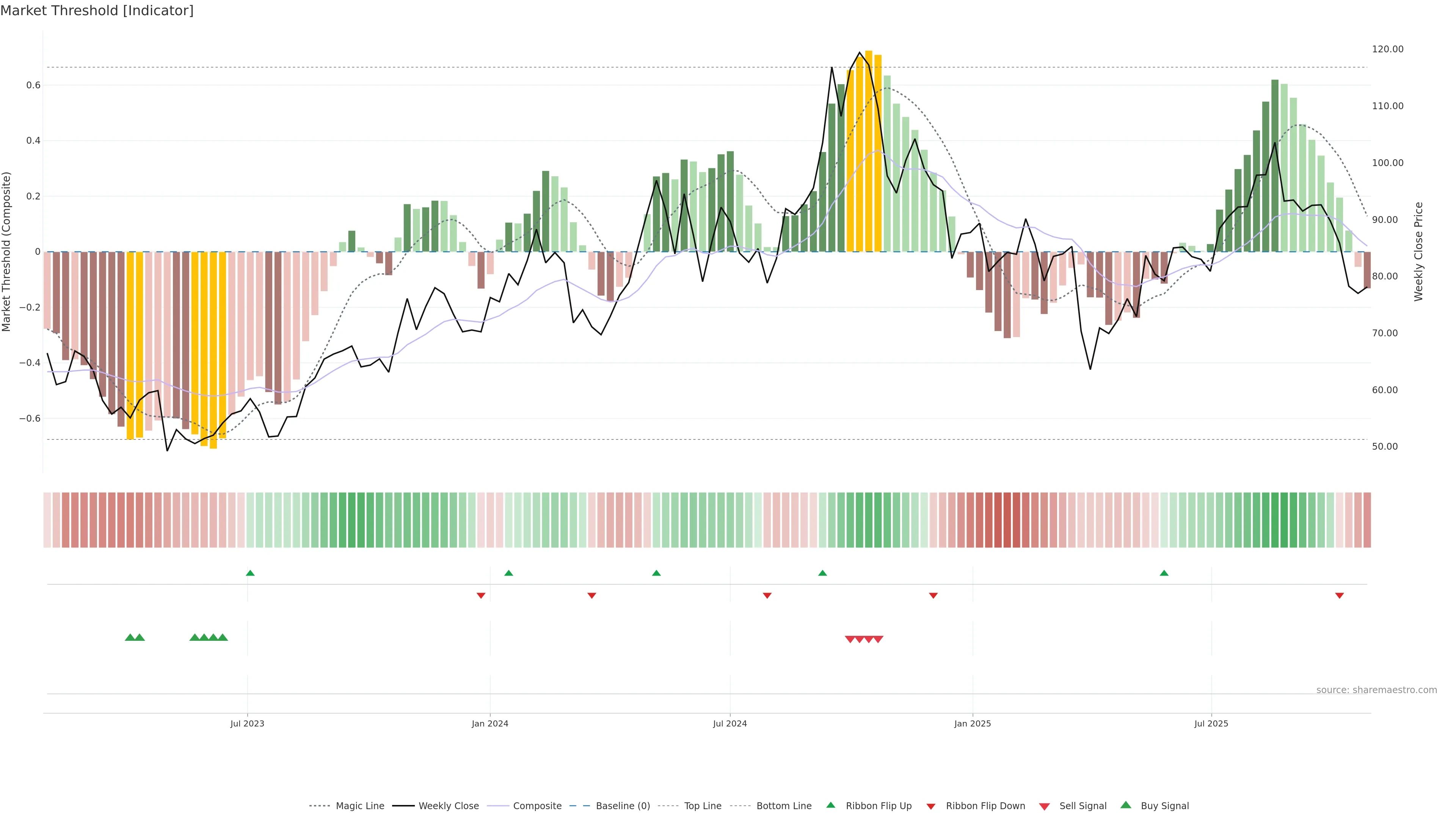Click the Composite lavender line legend marker

click(x=497, y=806)
